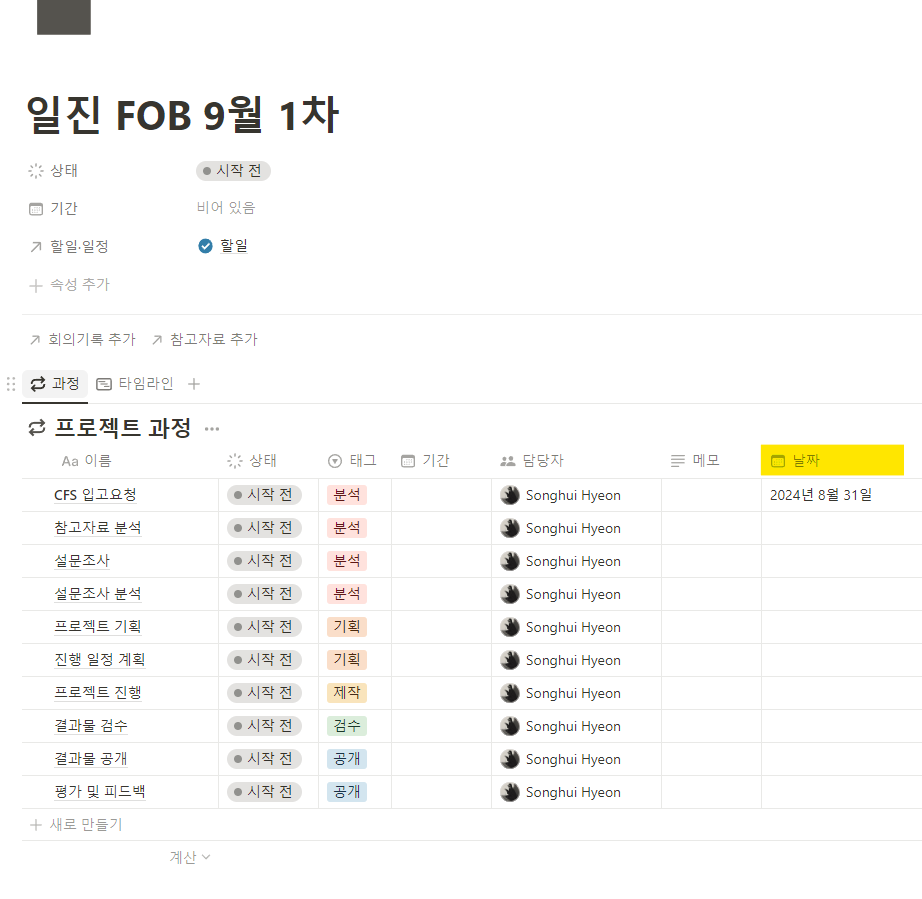Click the 담당자 header people icon

point(507,462)
